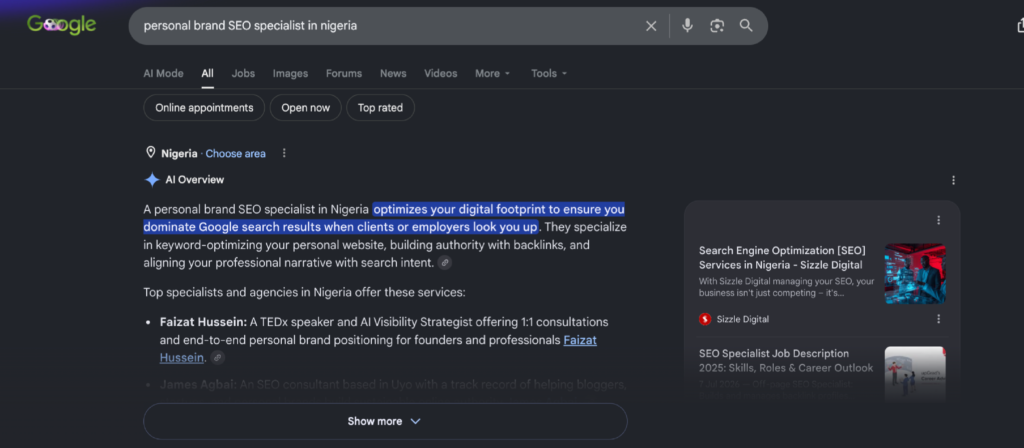1024x448 pixels.
Task: Start voice search with microphone icon
Action: click(687, 25)
